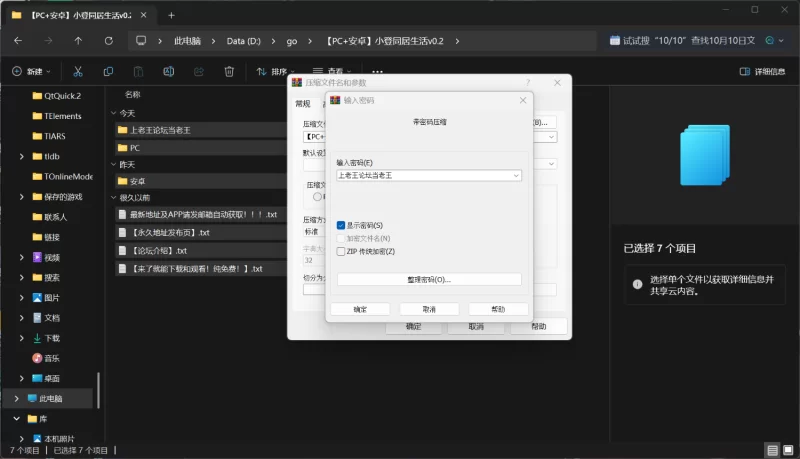Collapse the 很久以前 group
800x459 pixels.
pyautogui.click(x=113, y=197)
